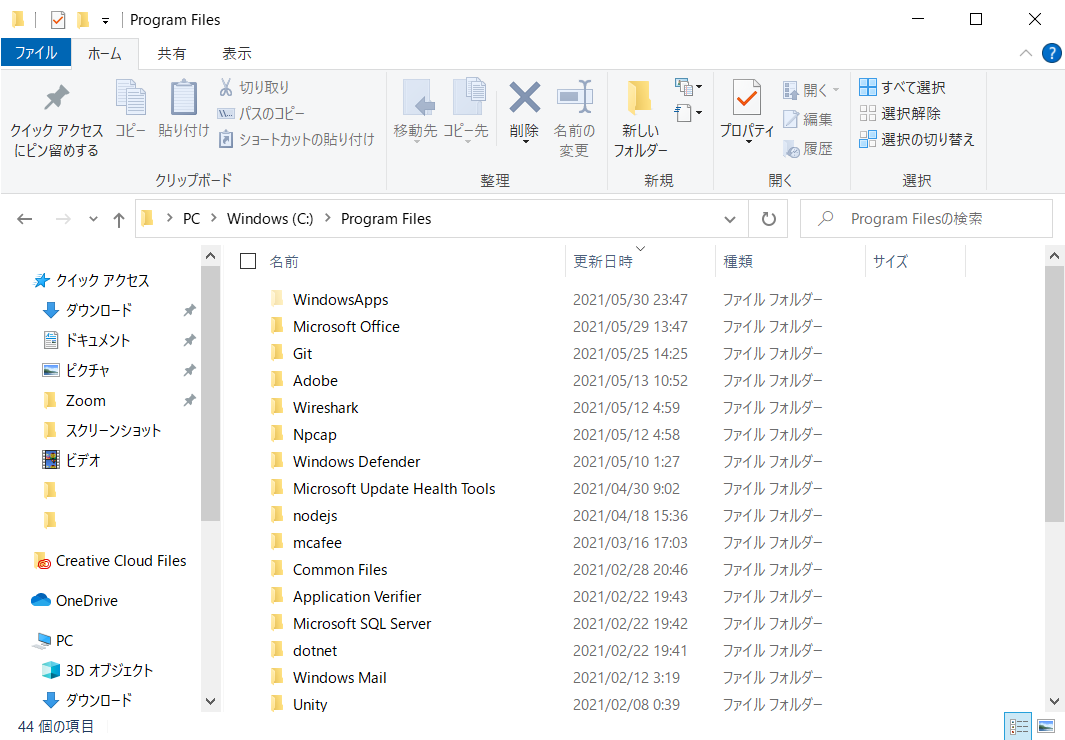The width and height of the screenshot is (1065, 740).
Task: Switch to large thumbnails view in the status bar
Action: click(x=1045, y=726)
